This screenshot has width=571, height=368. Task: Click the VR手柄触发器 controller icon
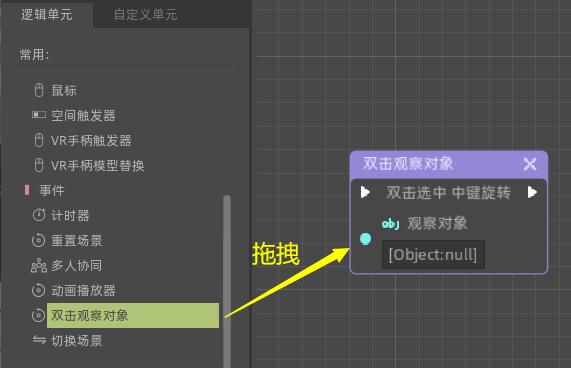click(x=39, y=140)
